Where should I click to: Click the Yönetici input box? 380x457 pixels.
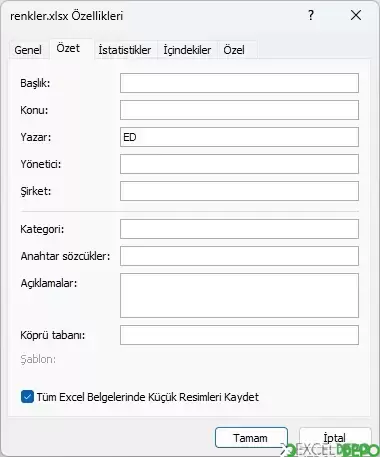(239, 164)
